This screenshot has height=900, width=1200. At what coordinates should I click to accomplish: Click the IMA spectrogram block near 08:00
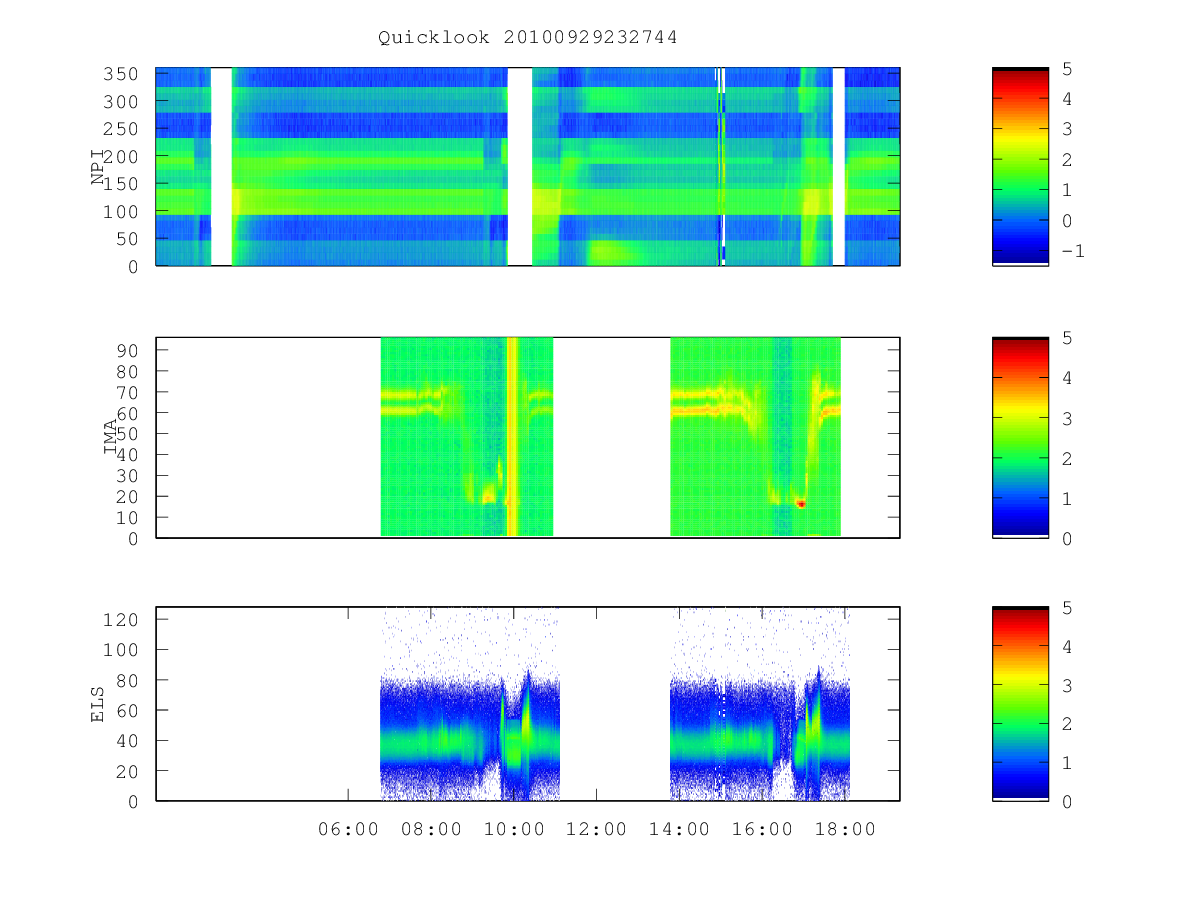click(467, 437)
